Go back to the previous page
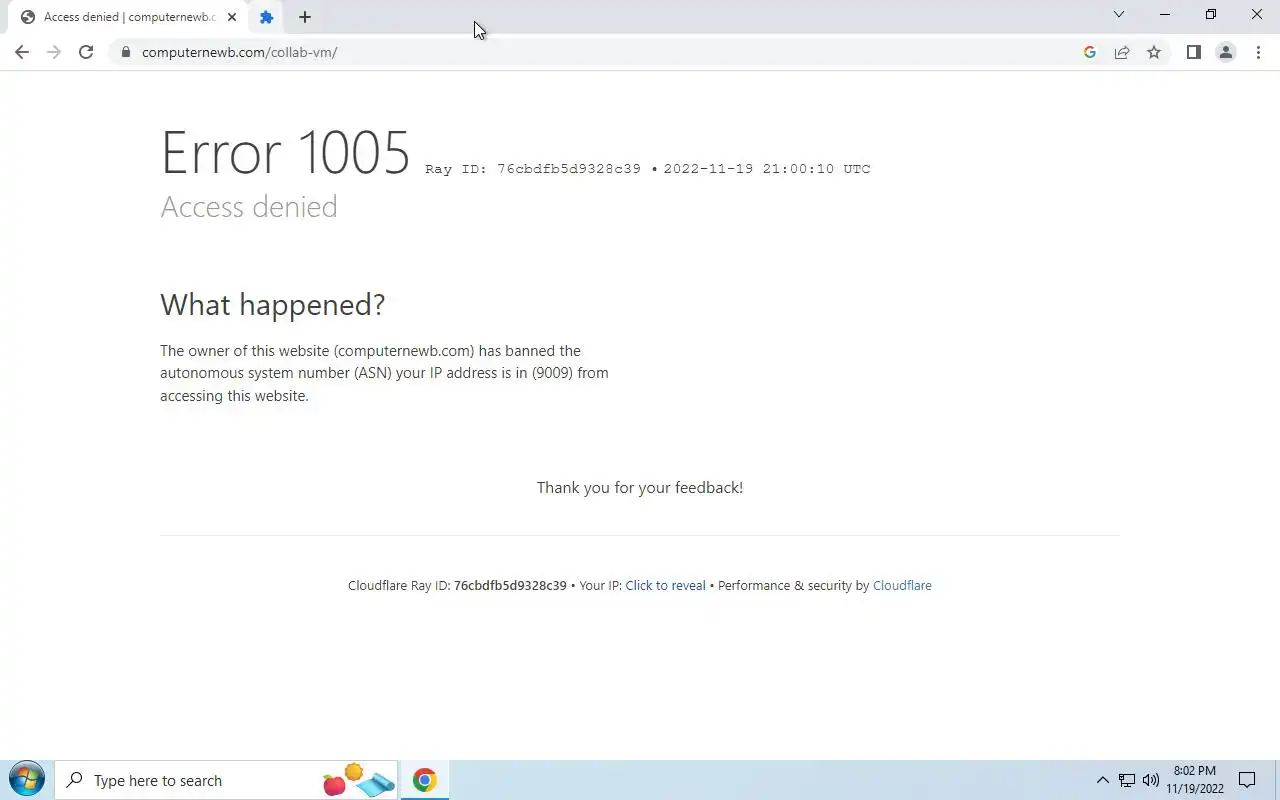 22,52
